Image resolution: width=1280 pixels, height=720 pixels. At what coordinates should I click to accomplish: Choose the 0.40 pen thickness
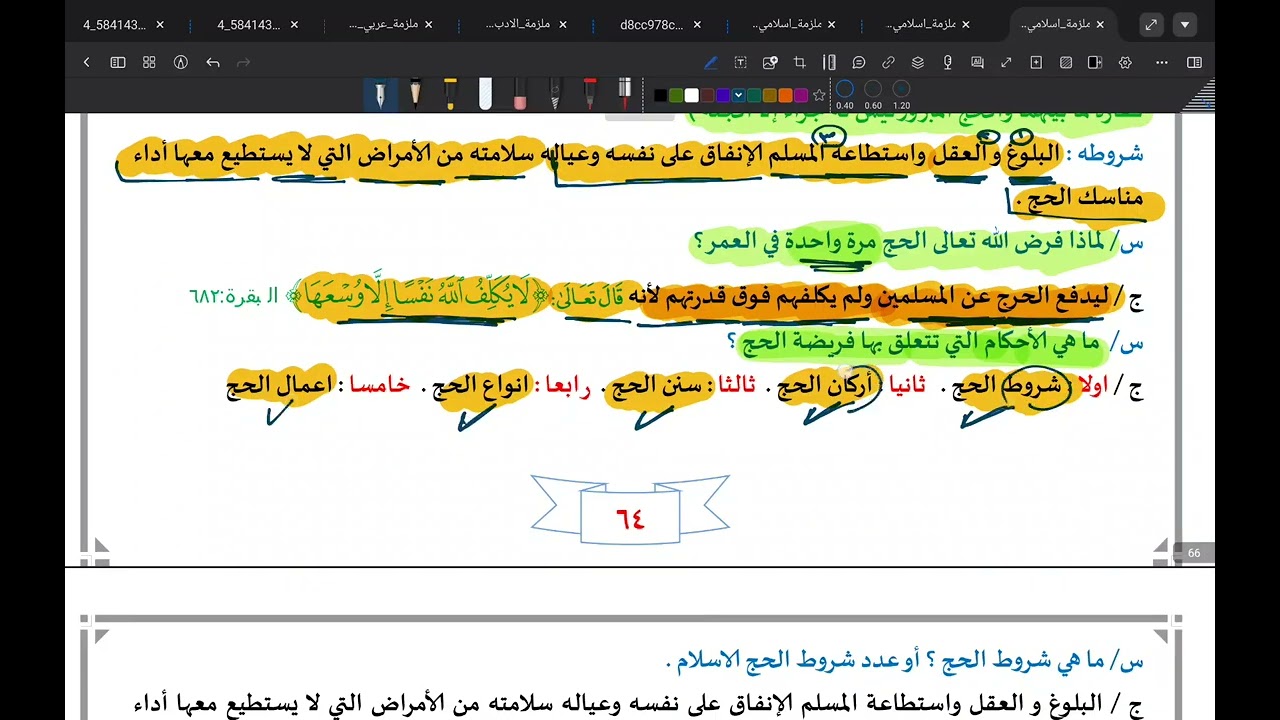click(845, 95)
